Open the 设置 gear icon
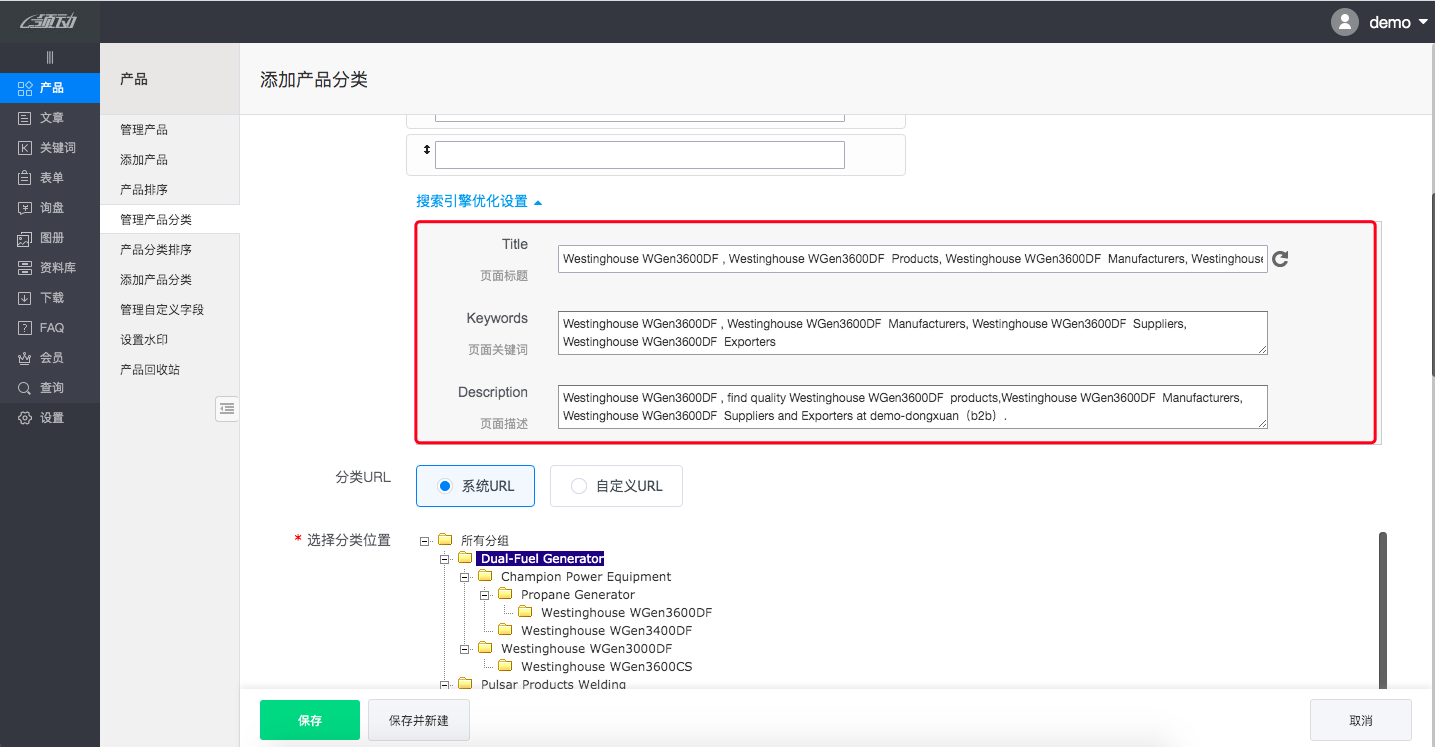This screenshot has width=1435, height=747. 26,418
